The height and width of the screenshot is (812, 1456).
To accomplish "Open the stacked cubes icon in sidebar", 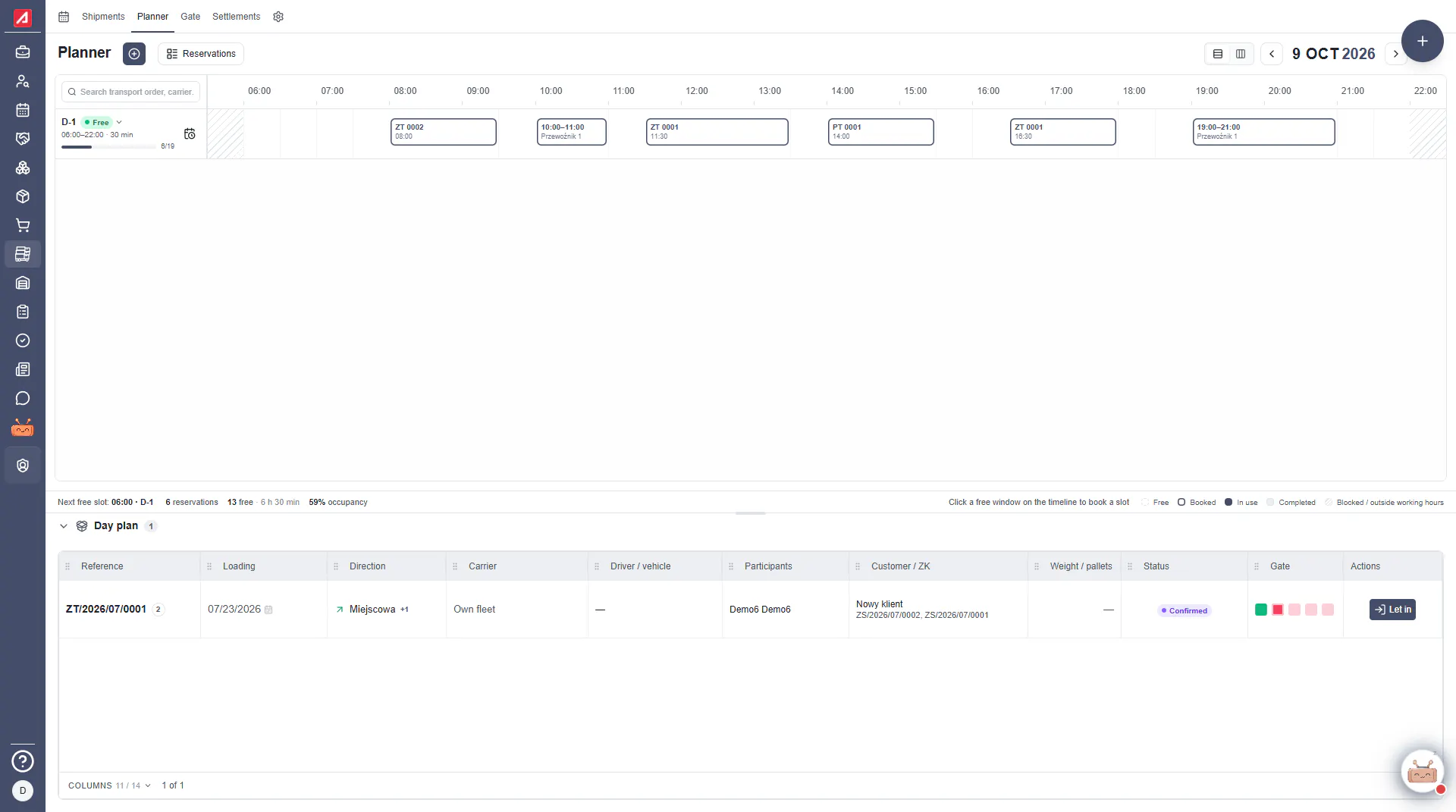I will point(23,168).
